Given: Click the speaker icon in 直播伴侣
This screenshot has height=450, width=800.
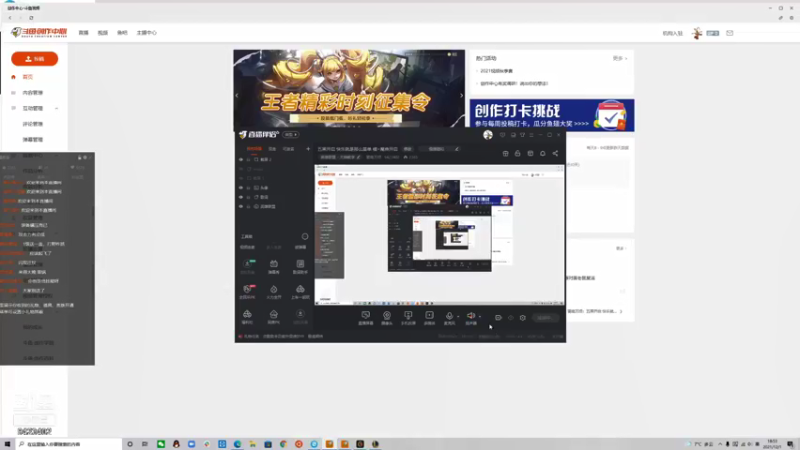Looking at the screenshot, I should pos(470,316).
